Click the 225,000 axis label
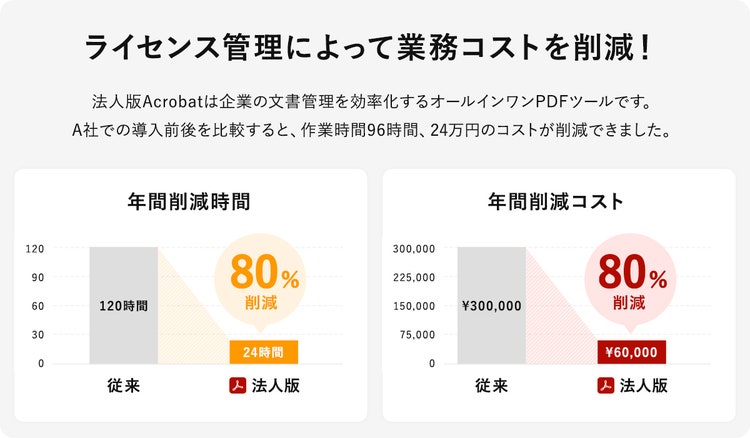This screenshot has width=750, height=438. coord(413,277)
